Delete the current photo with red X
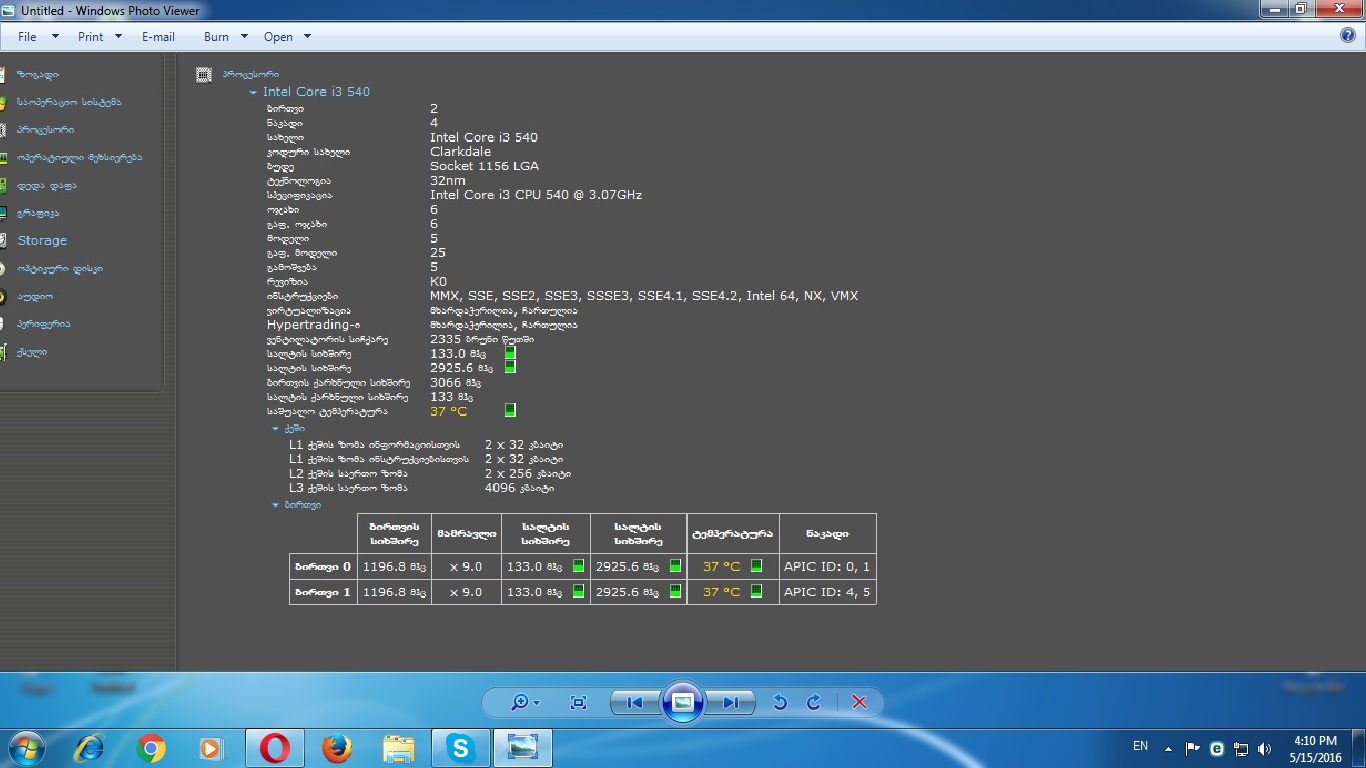Screen dimensions: 1366x768 859,703
